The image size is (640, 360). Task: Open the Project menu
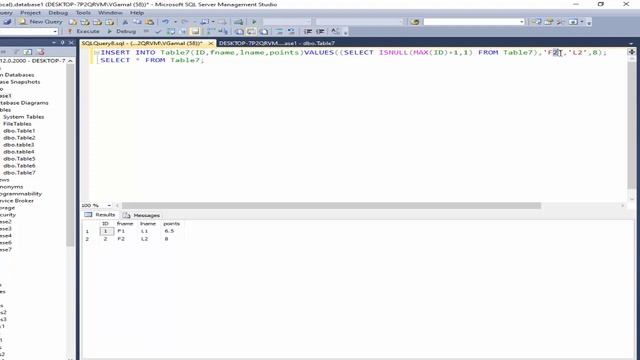31,13
